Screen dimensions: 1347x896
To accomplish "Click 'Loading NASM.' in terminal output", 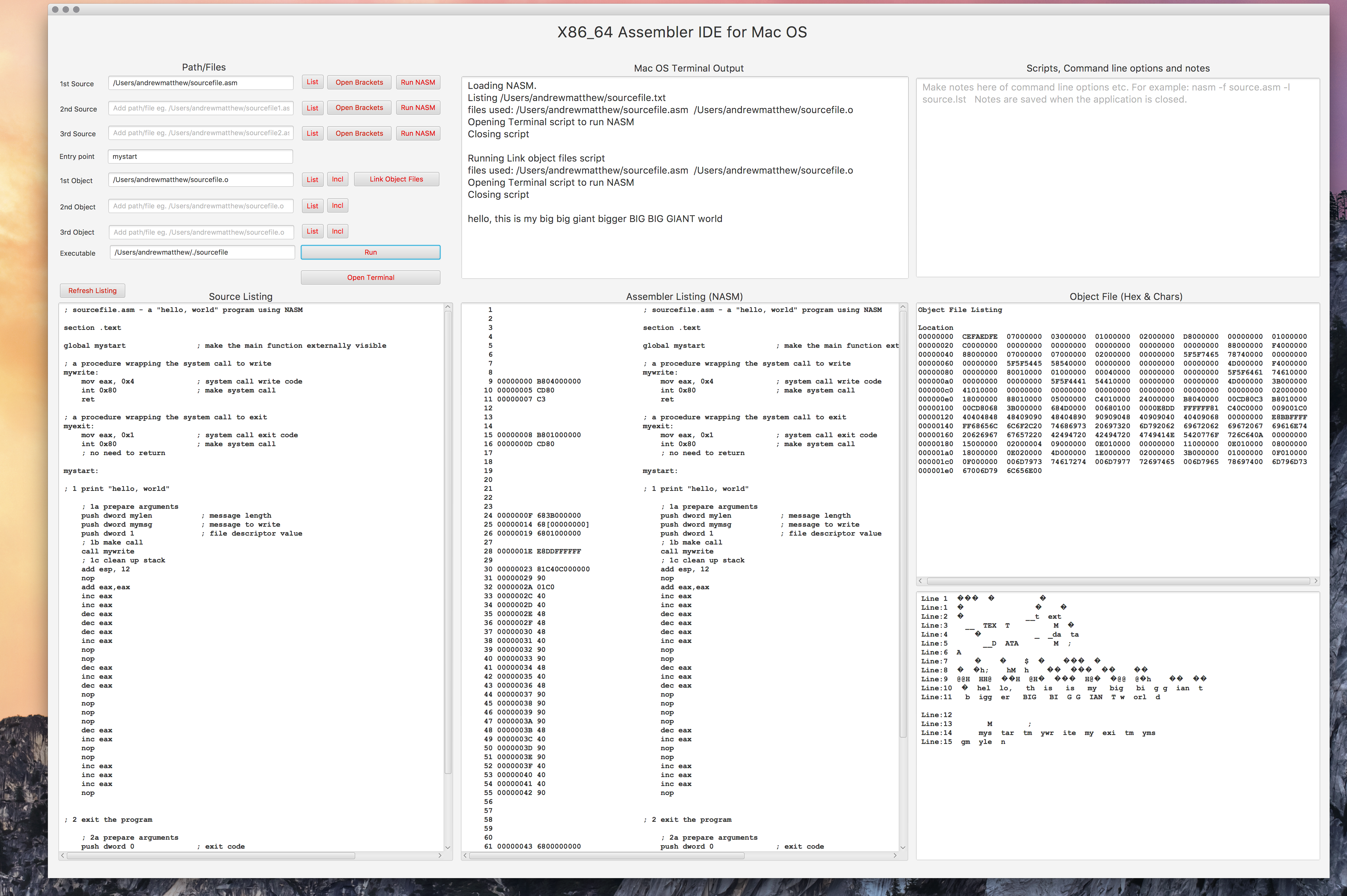I will pos(502,86).
